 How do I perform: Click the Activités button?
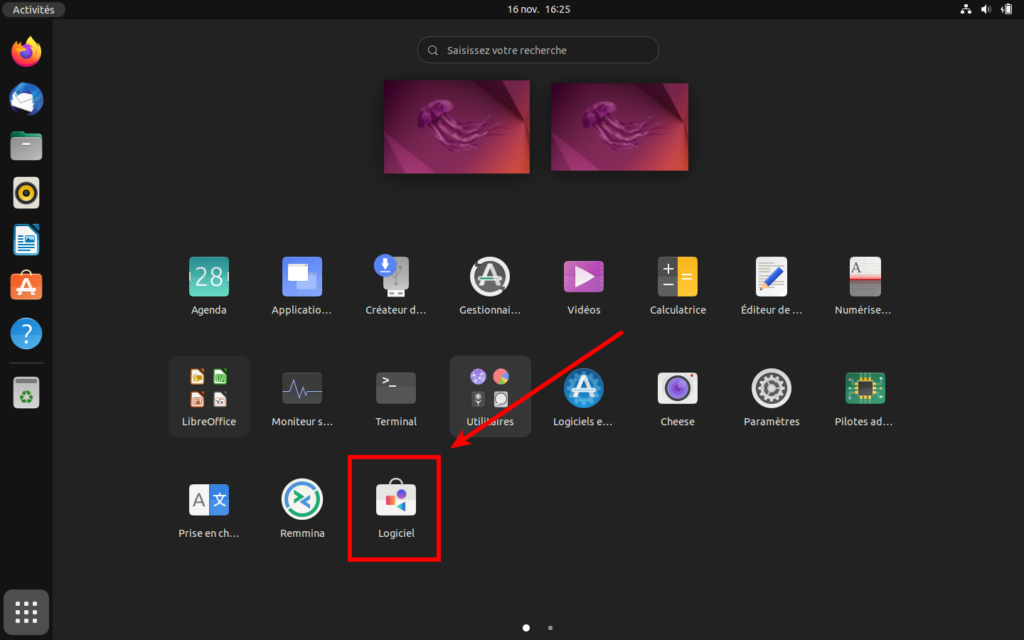(x=33, y=9)
